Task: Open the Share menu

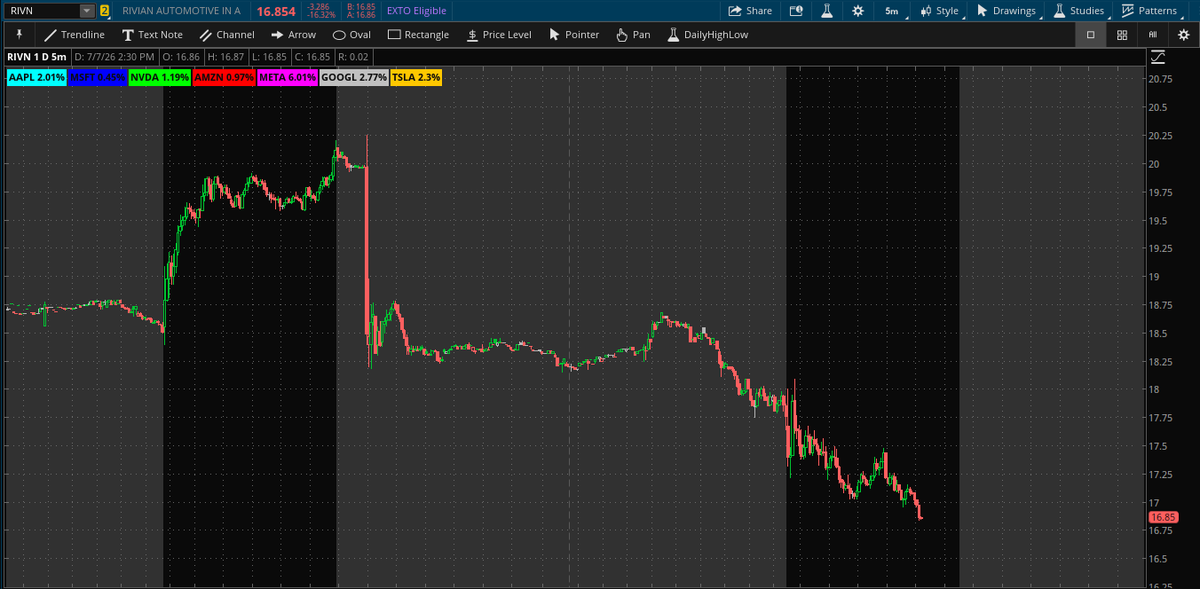Action: 750,10
